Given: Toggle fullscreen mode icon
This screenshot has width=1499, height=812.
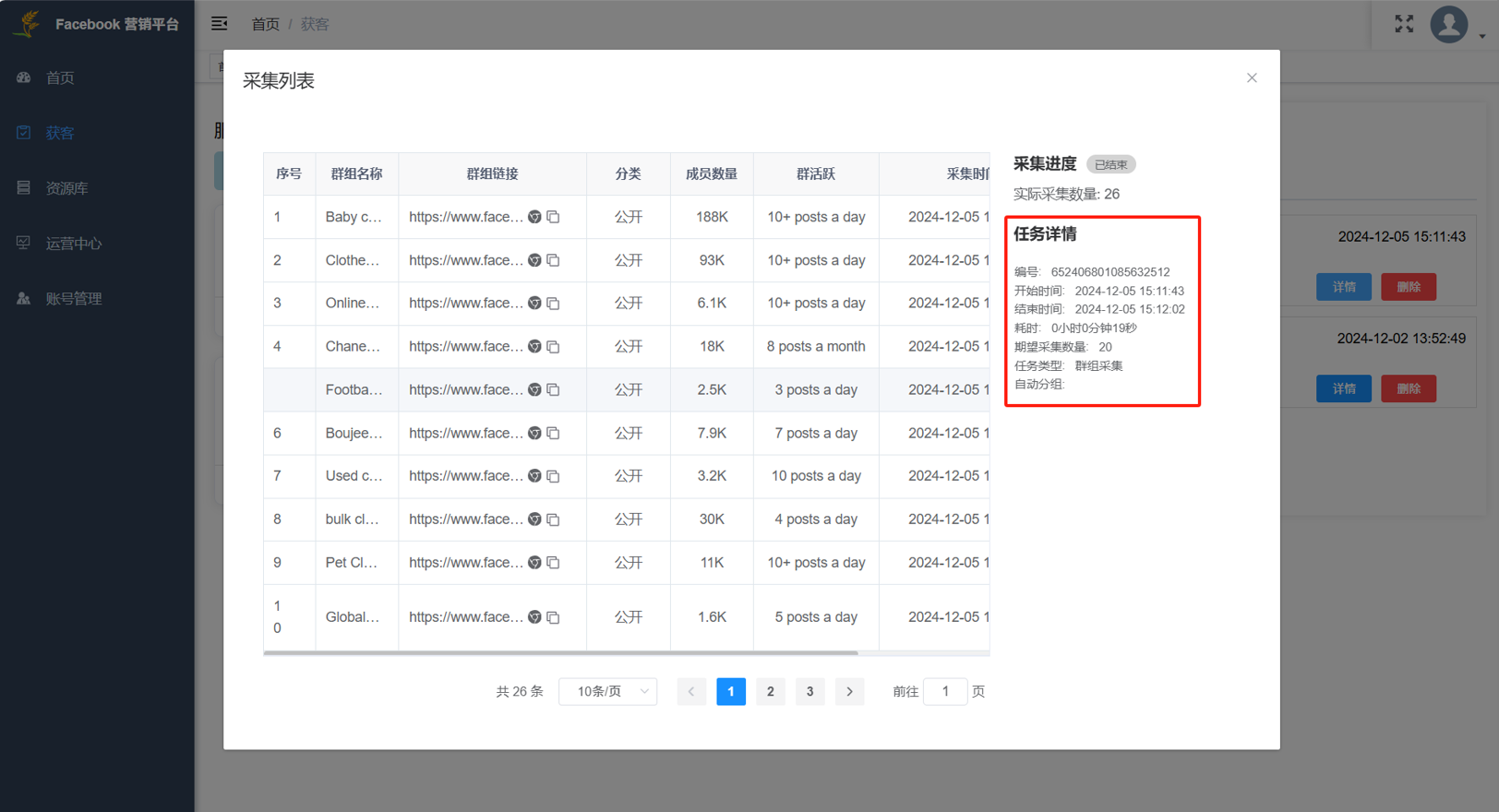Looking at the screenshot, I should pos(1404,24).
